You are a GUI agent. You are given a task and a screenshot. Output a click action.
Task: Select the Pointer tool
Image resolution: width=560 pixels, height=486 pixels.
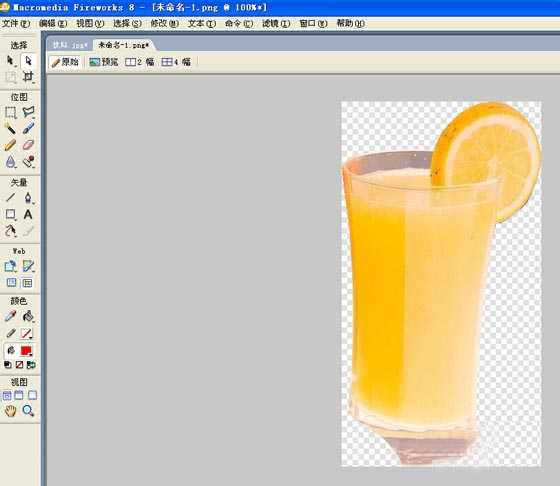(x=10, y=61)
